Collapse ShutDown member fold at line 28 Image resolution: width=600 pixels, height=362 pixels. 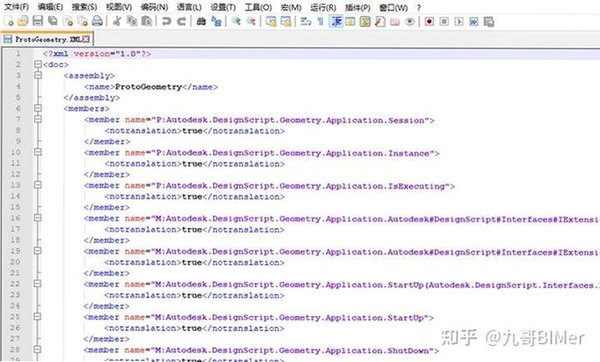[x=38, y=350]
